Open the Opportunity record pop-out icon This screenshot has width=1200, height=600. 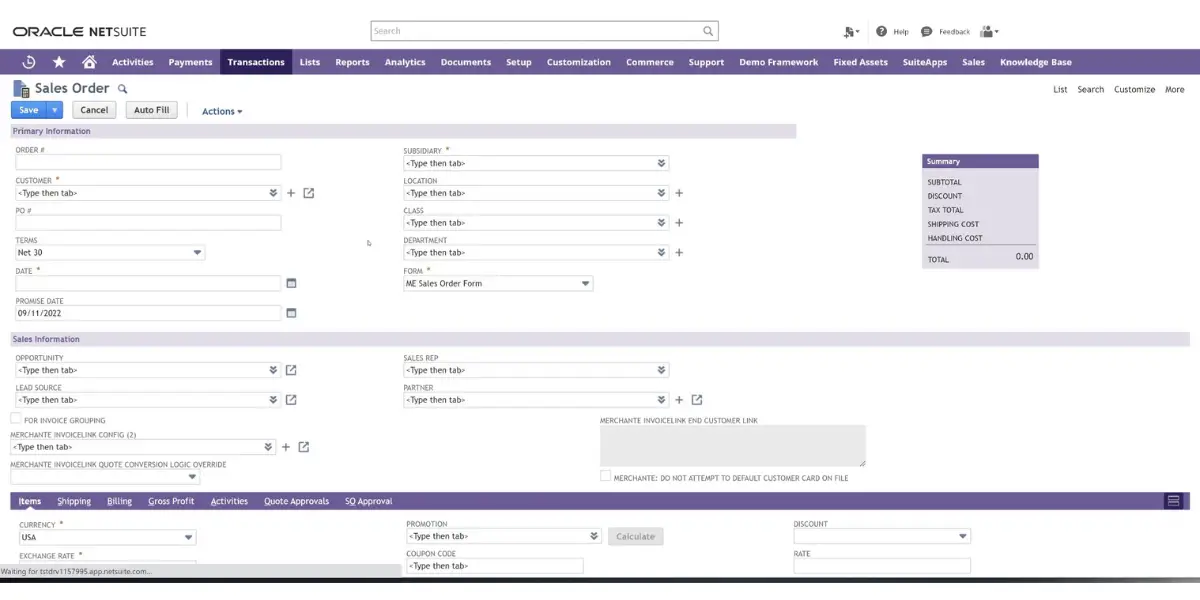[291, 370]
